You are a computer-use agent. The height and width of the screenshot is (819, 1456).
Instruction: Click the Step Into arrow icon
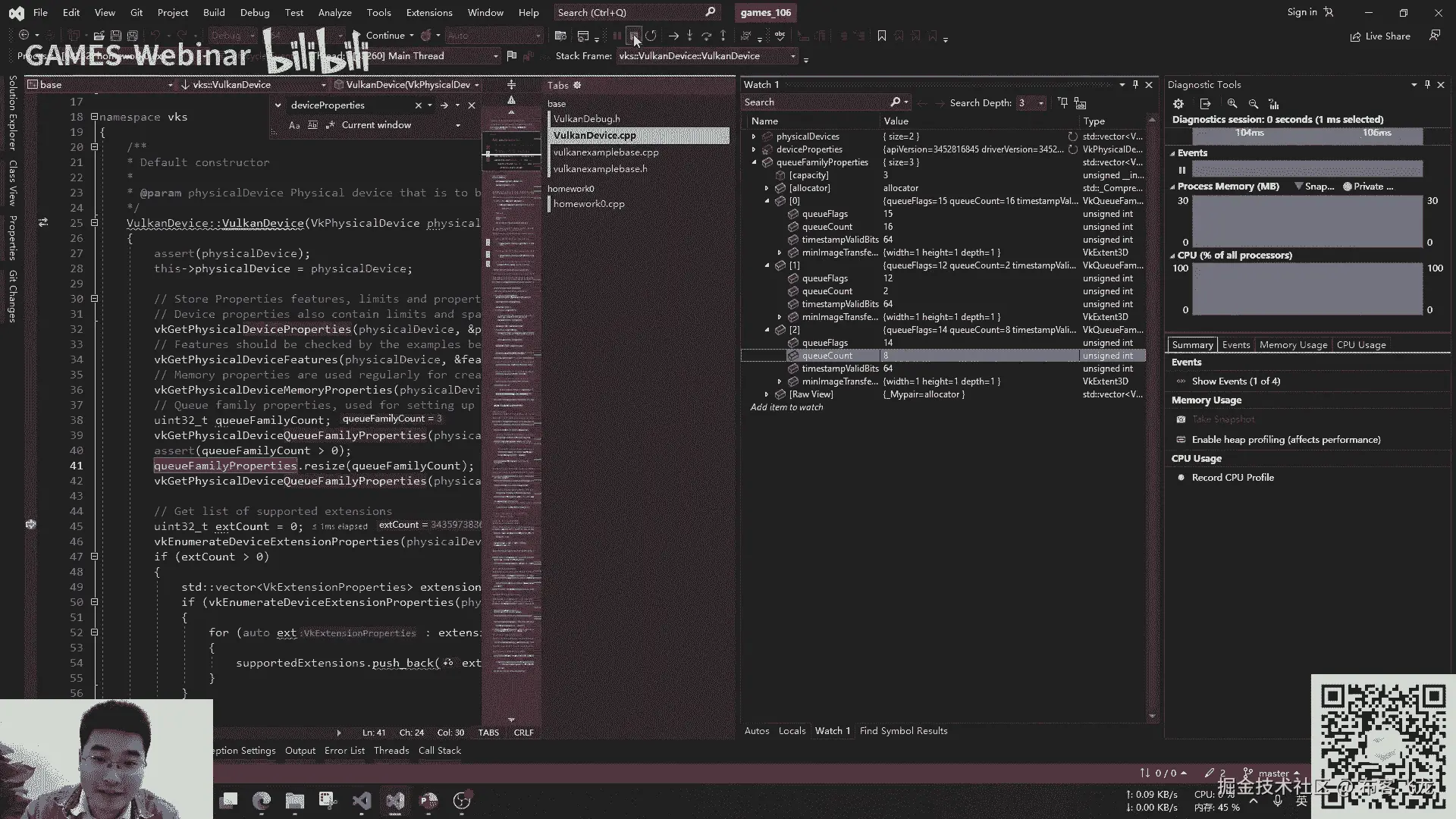click(x=689, y=36)
